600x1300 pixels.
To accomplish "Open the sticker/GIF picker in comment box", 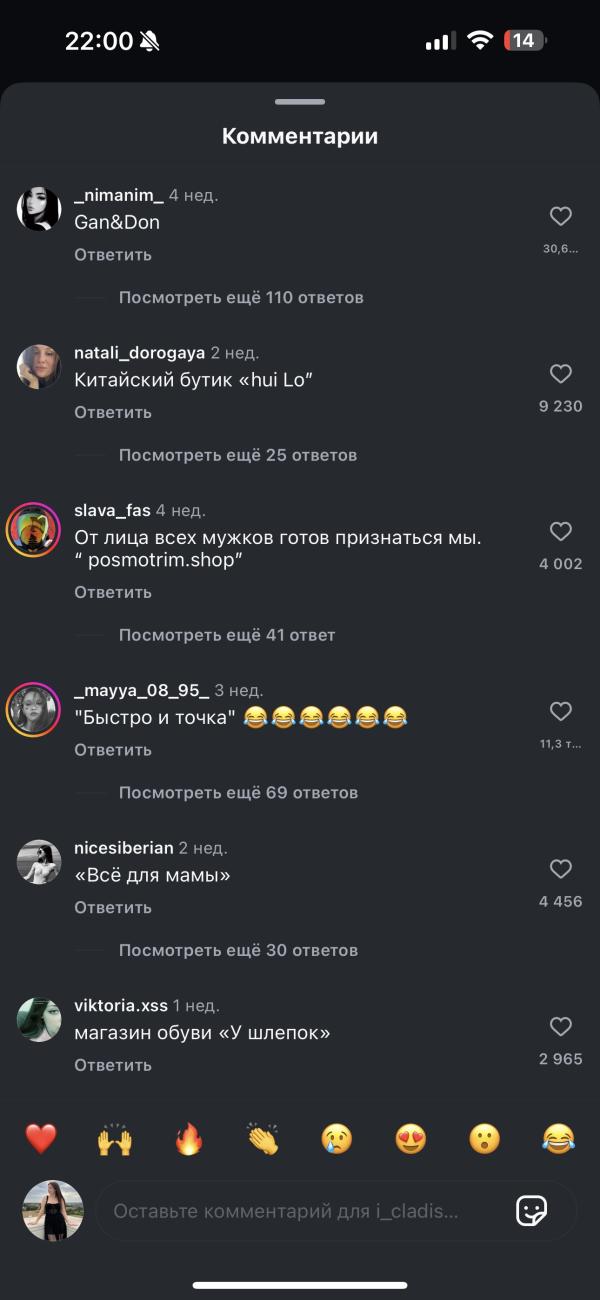I will 532,1211.
